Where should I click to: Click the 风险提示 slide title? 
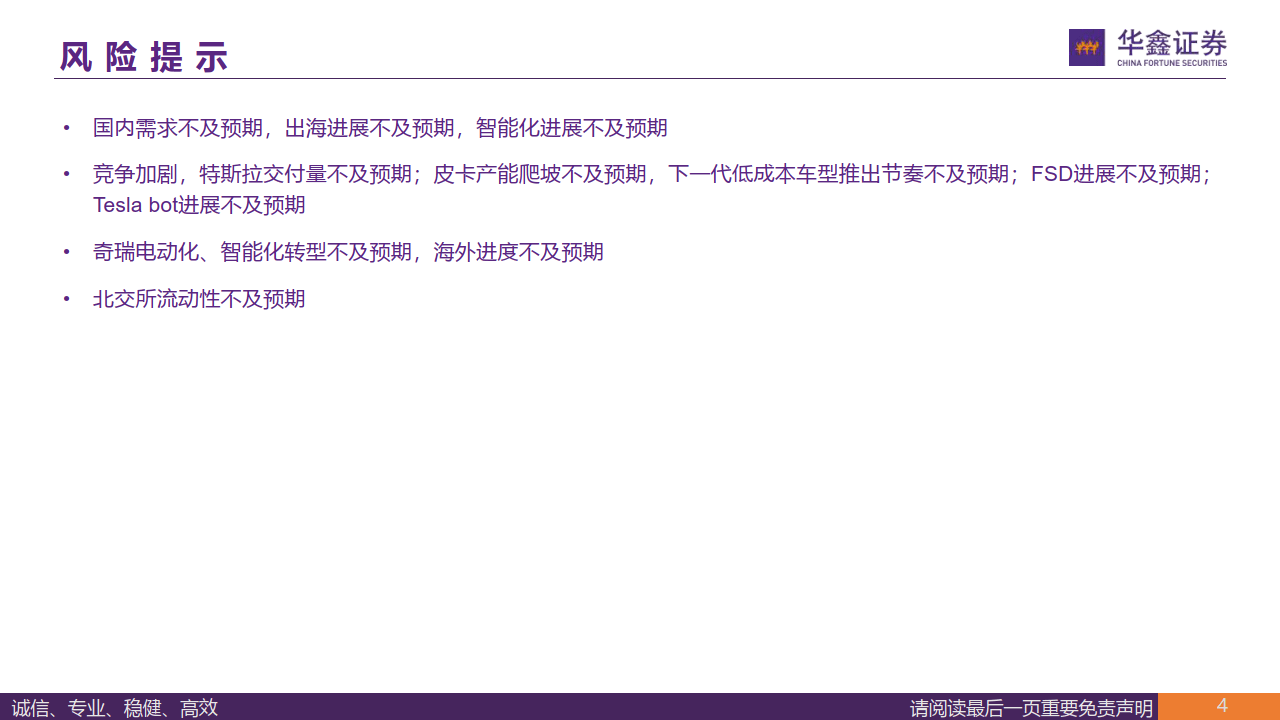[x=144, y=57]
